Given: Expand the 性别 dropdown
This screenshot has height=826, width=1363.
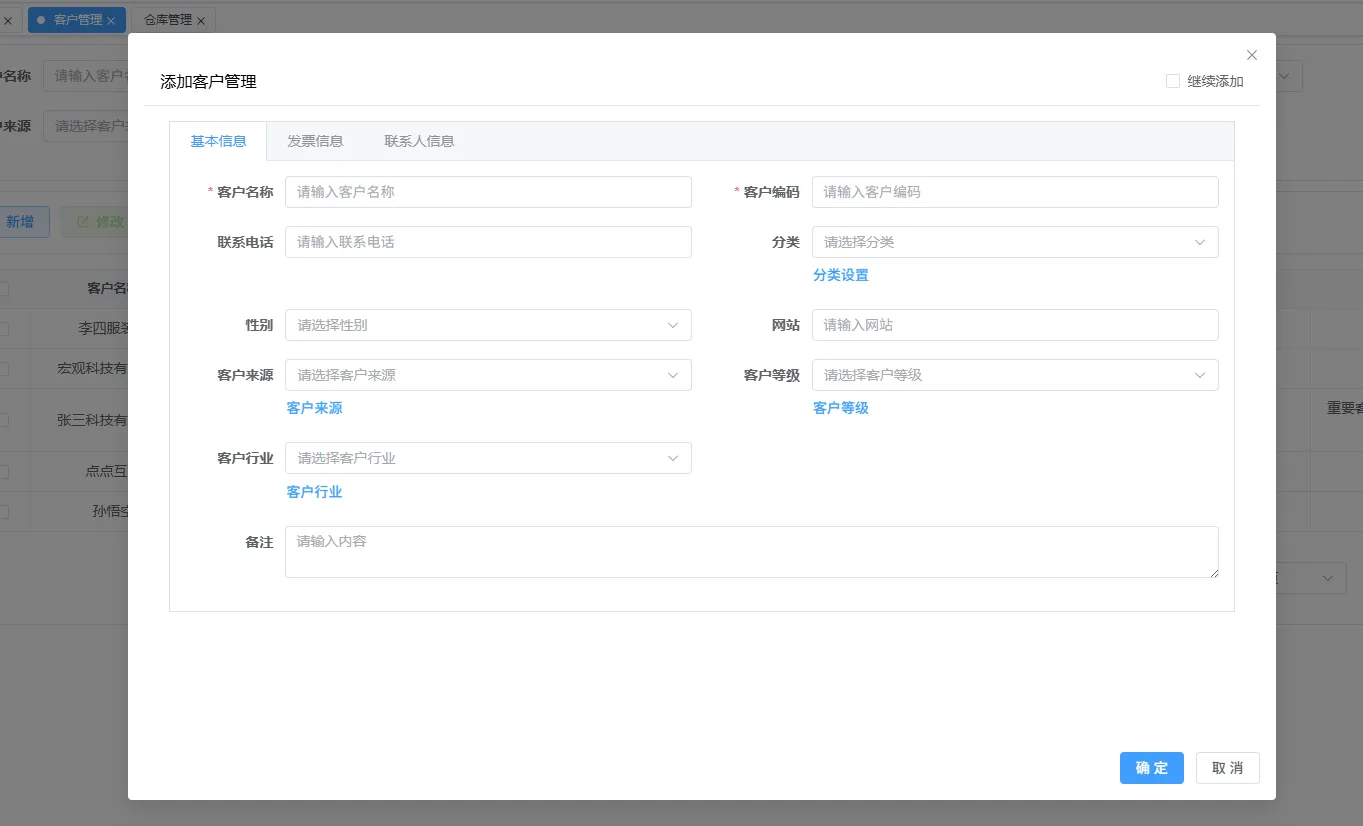Looking at the screenshot, I should point(487,325).
